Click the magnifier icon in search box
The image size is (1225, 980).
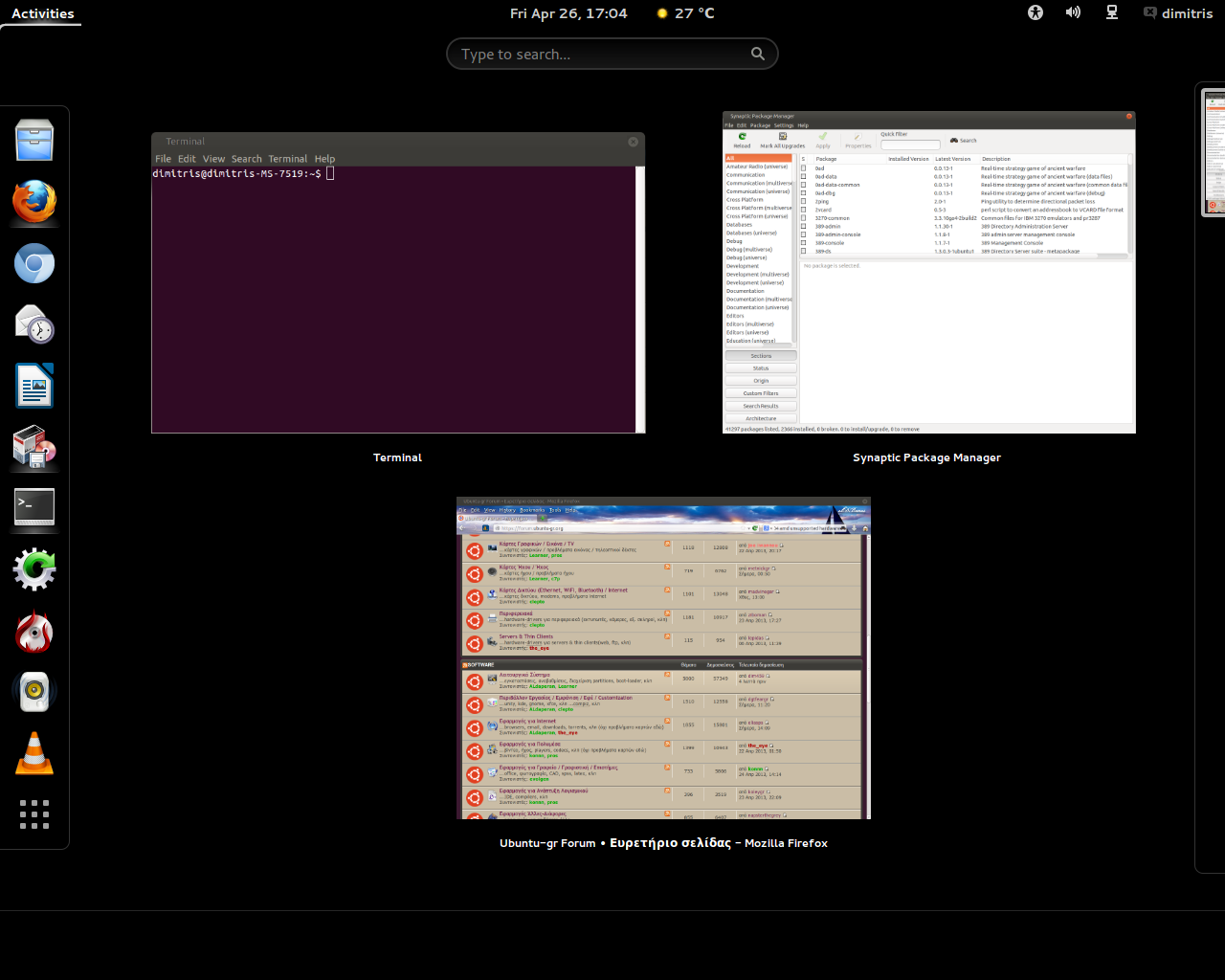[758, 54]
